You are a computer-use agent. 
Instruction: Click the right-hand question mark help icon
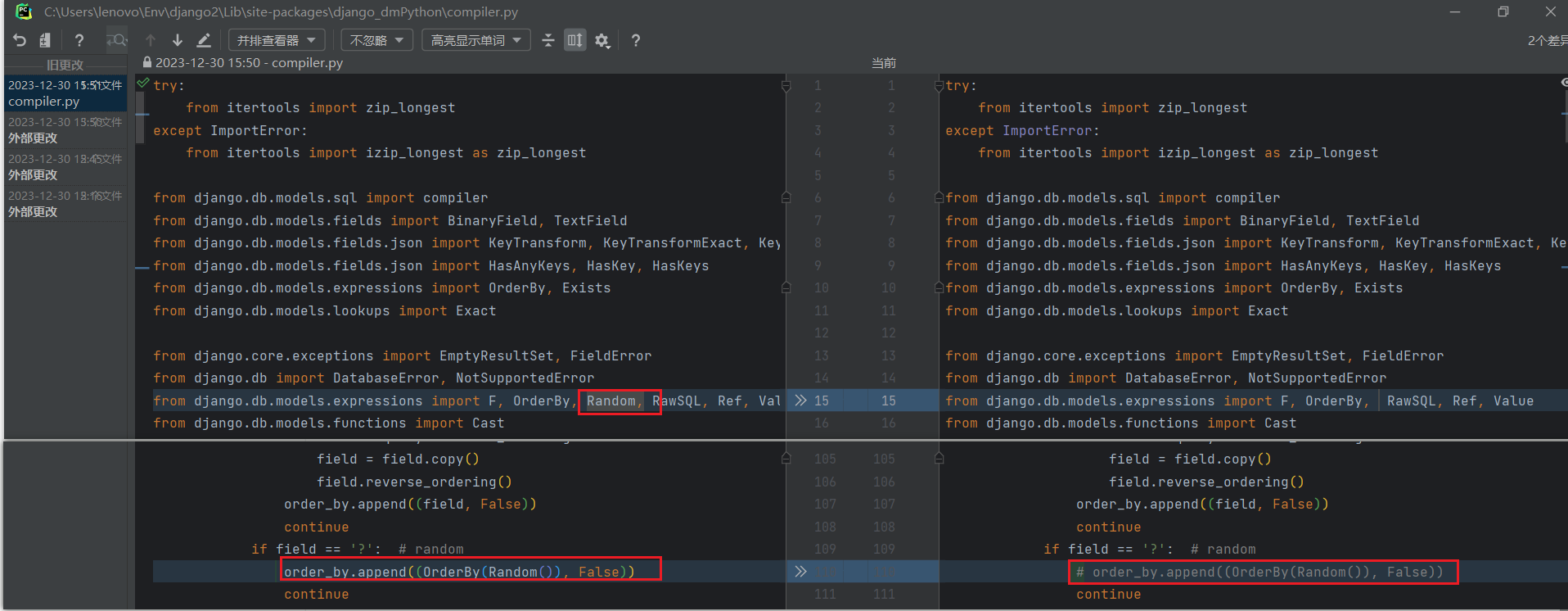(636, 40)
